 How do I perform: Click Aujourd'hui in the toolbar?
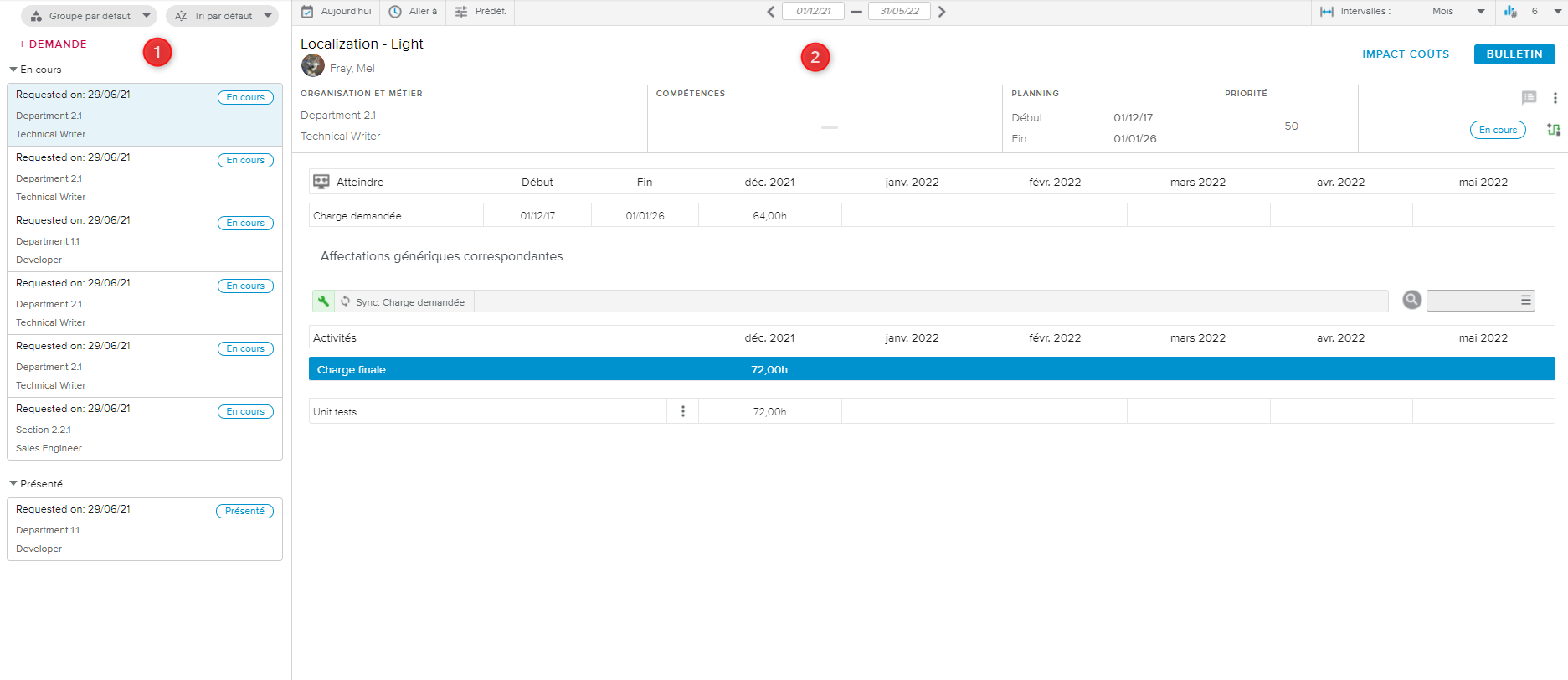337,12
